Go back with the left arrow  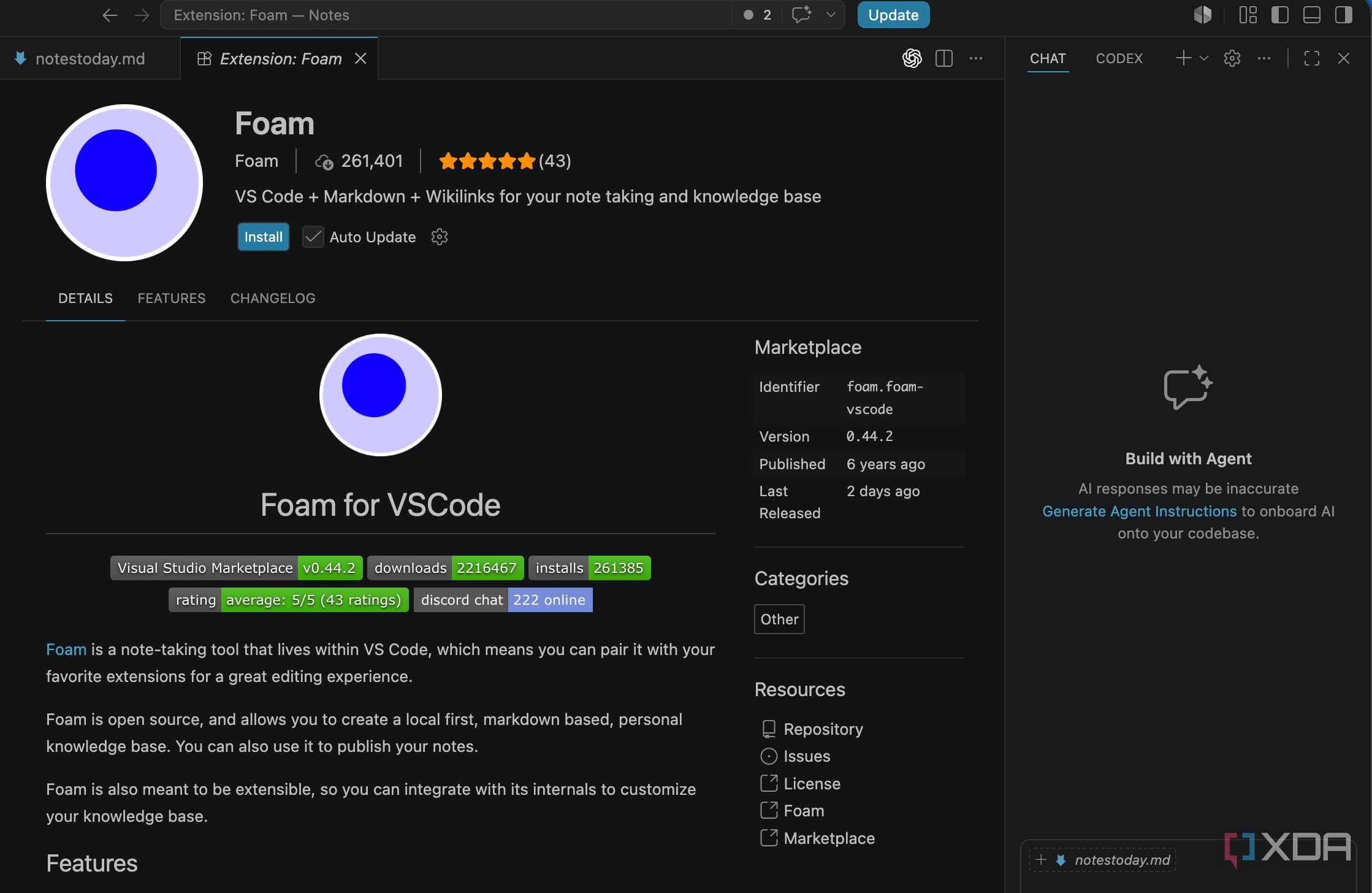(110, 15)
